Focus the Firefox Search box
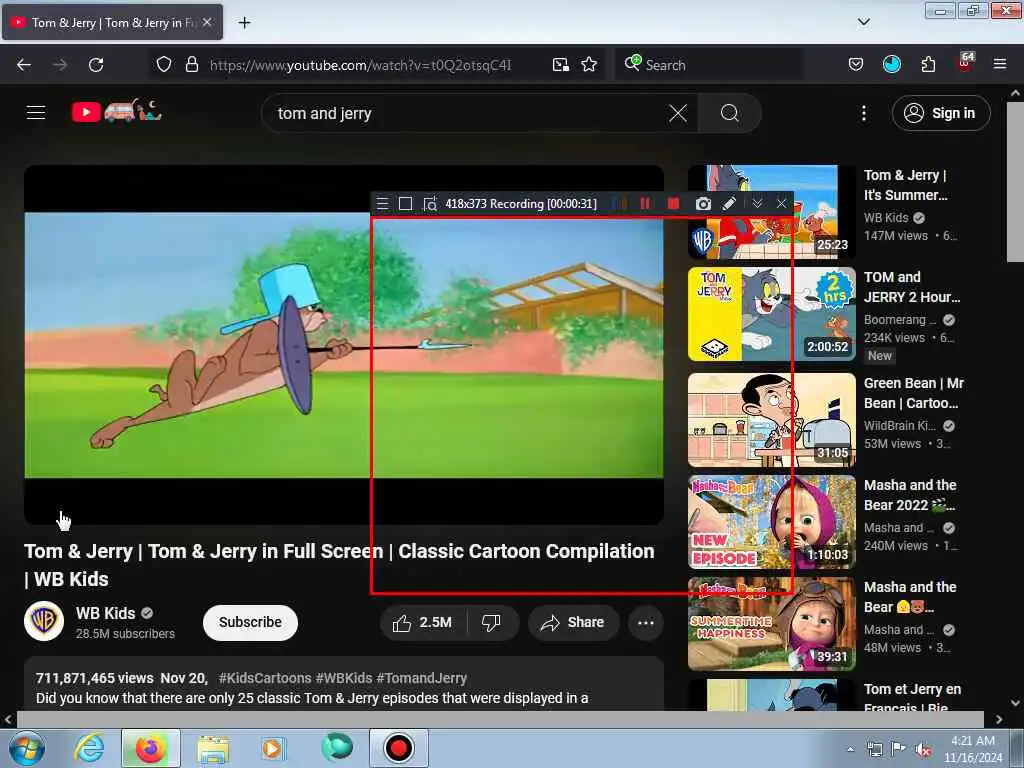This screenshot has width=1024, height=768. click(709, 65)
